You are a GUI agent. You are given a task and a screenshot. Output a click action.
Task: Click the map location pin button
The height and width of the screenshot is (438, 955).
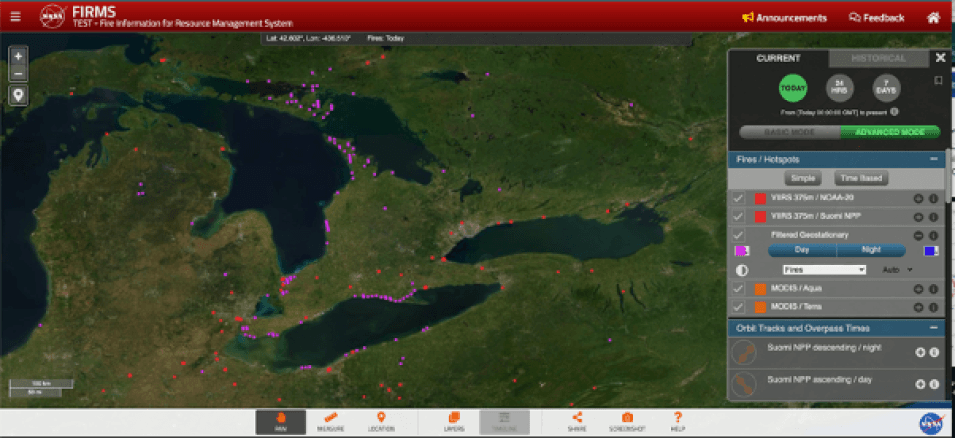tap(18, 95)
